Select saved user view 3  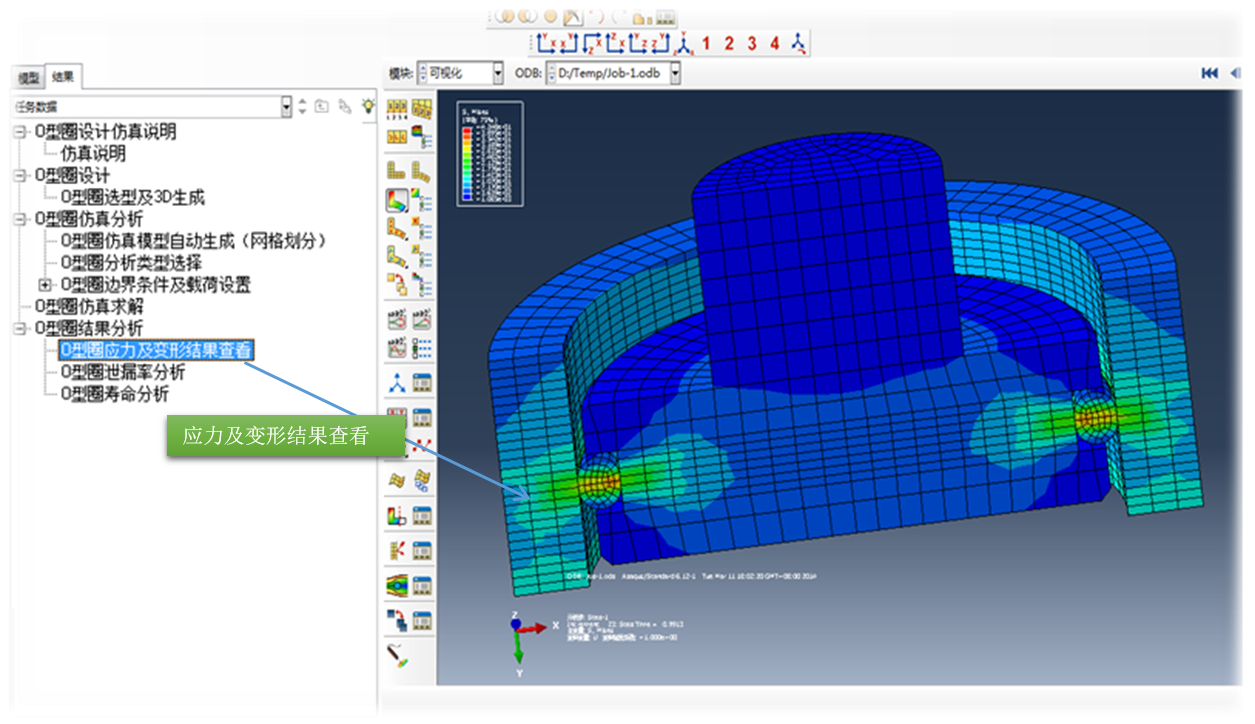tap(752, 43)
